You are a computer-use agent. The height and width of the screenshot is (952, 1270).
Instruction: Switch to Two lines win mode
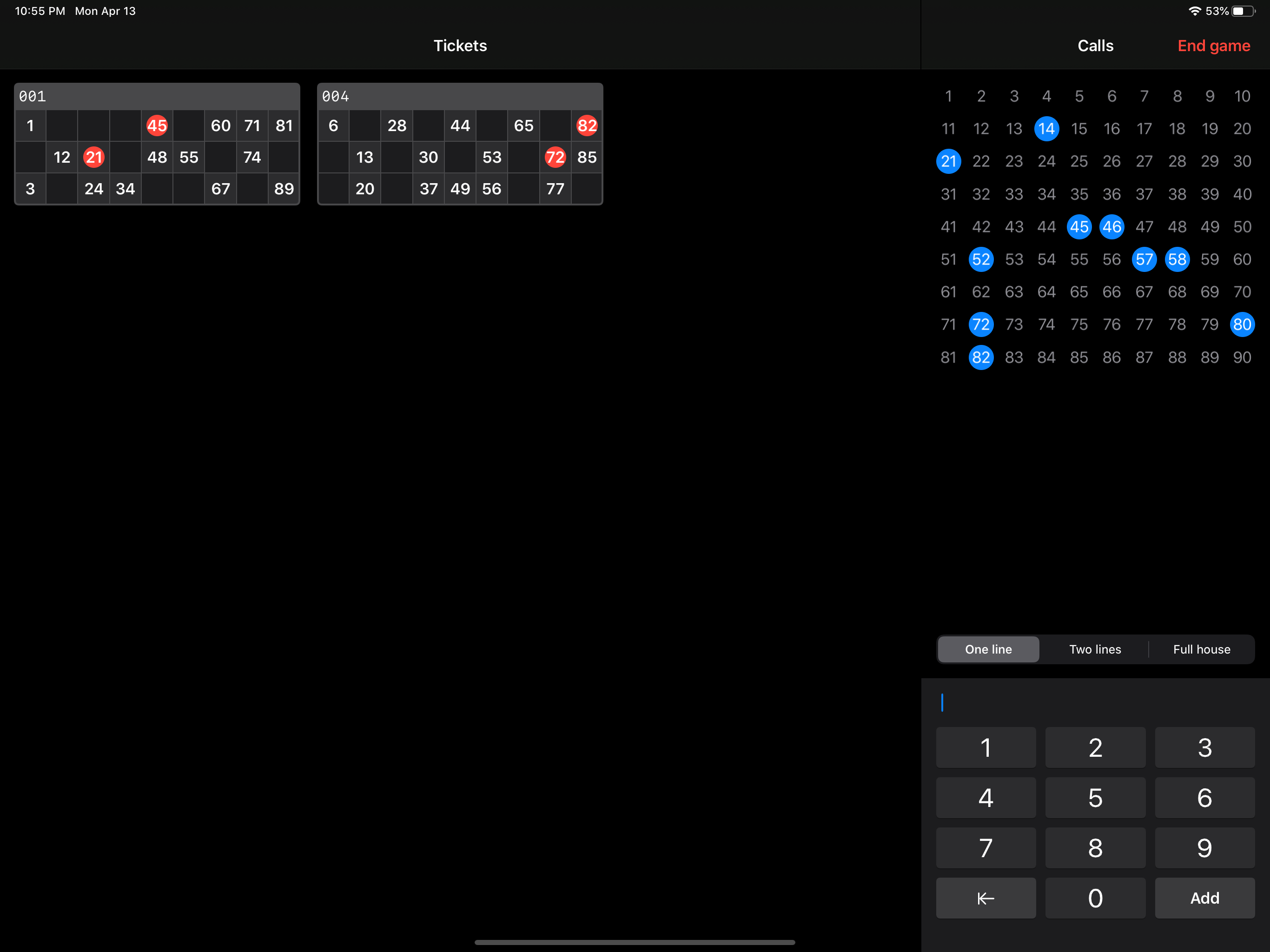[1095, 649]
